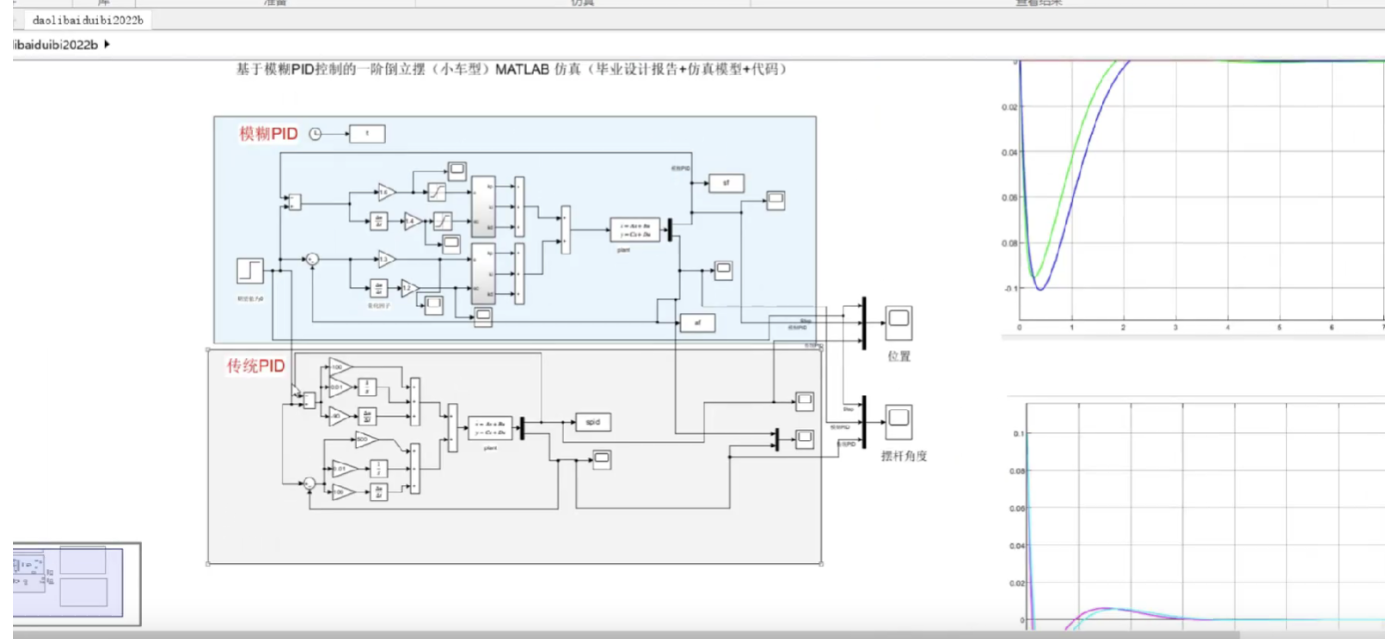Open the 摆杆角度 scope block

pyautogui.click(x=899, y=424)
